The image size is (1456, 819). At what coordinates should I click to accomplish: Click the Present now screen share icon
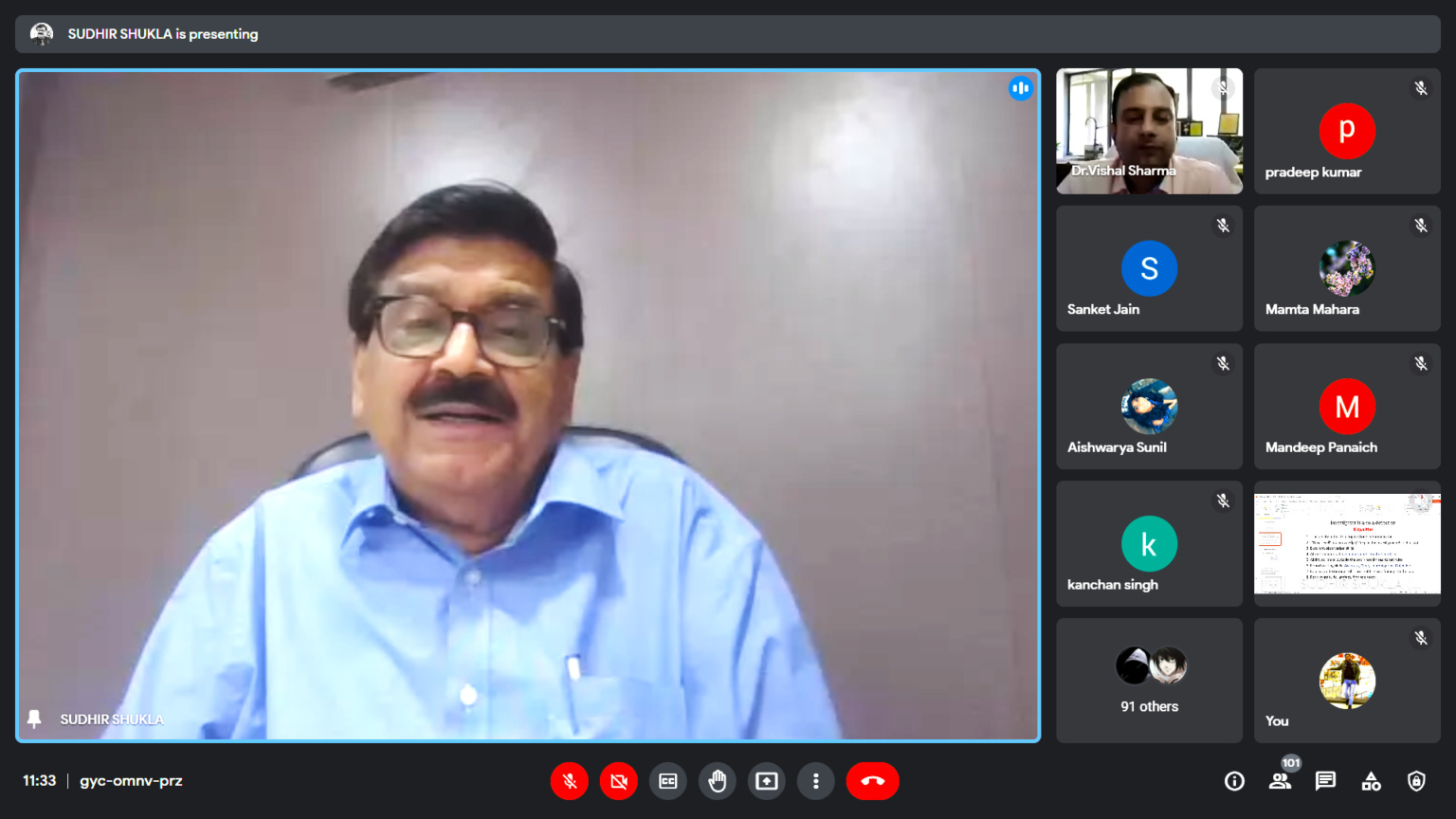tap(767, 781)
